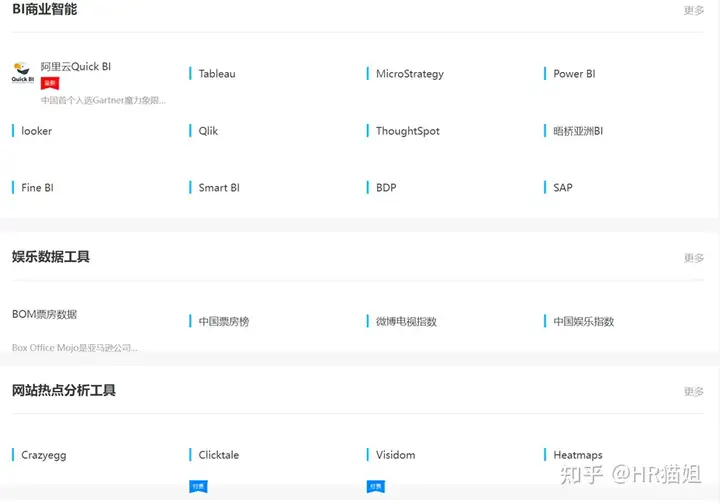
Task: Click the blue badge under Clicktale
Action: click(x=198, y=486)
